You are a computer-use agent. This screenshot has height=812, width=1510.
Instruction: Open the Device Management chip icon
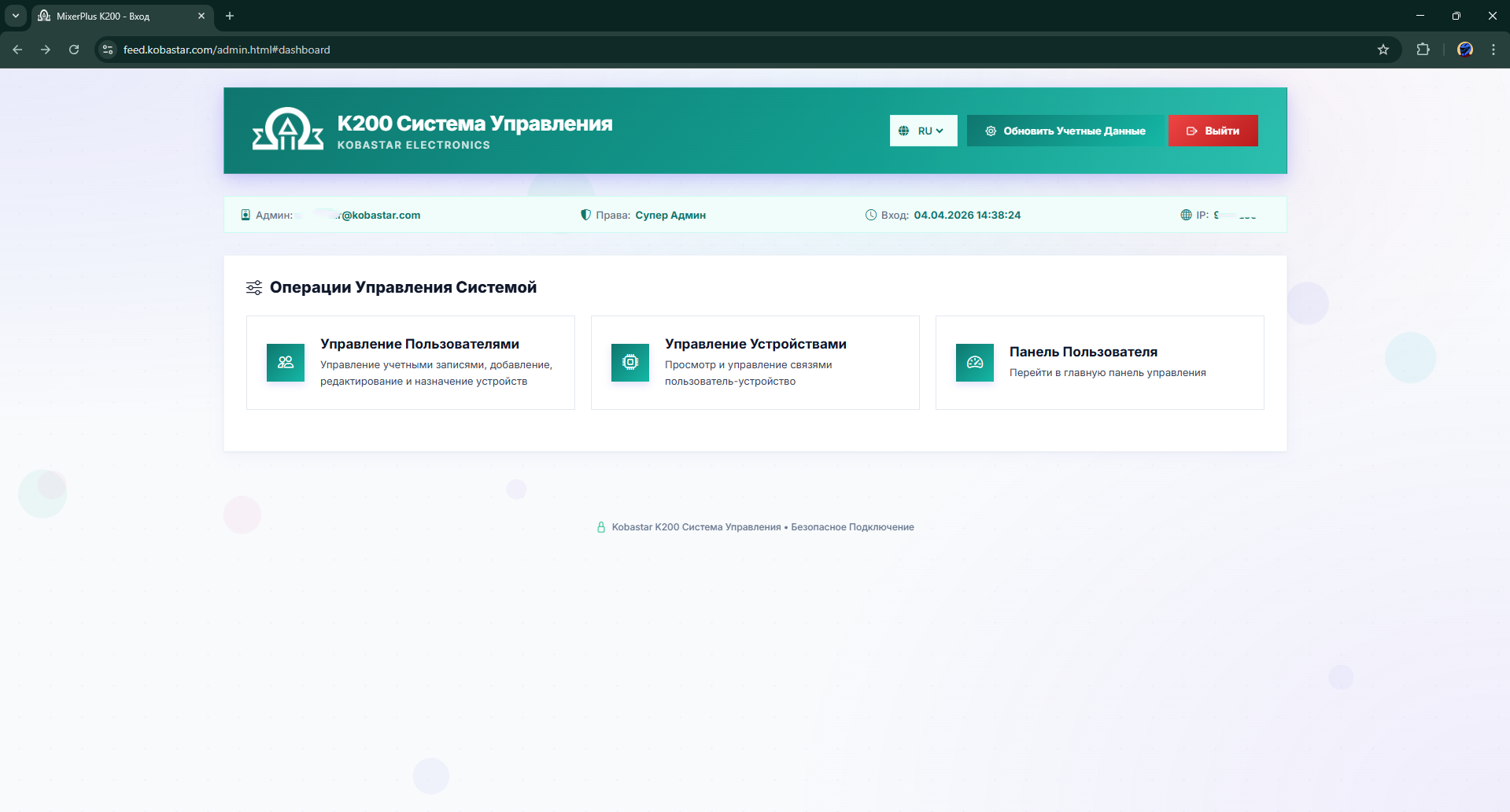[x=630, y=363]
